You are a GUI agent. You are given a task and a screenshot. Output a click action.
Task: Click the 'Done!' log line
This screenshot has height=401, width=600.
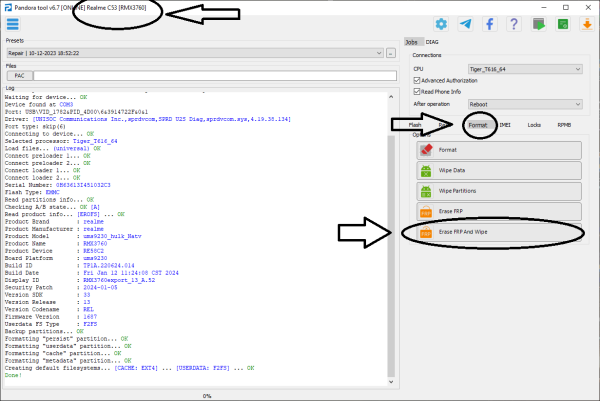point(13,375)
